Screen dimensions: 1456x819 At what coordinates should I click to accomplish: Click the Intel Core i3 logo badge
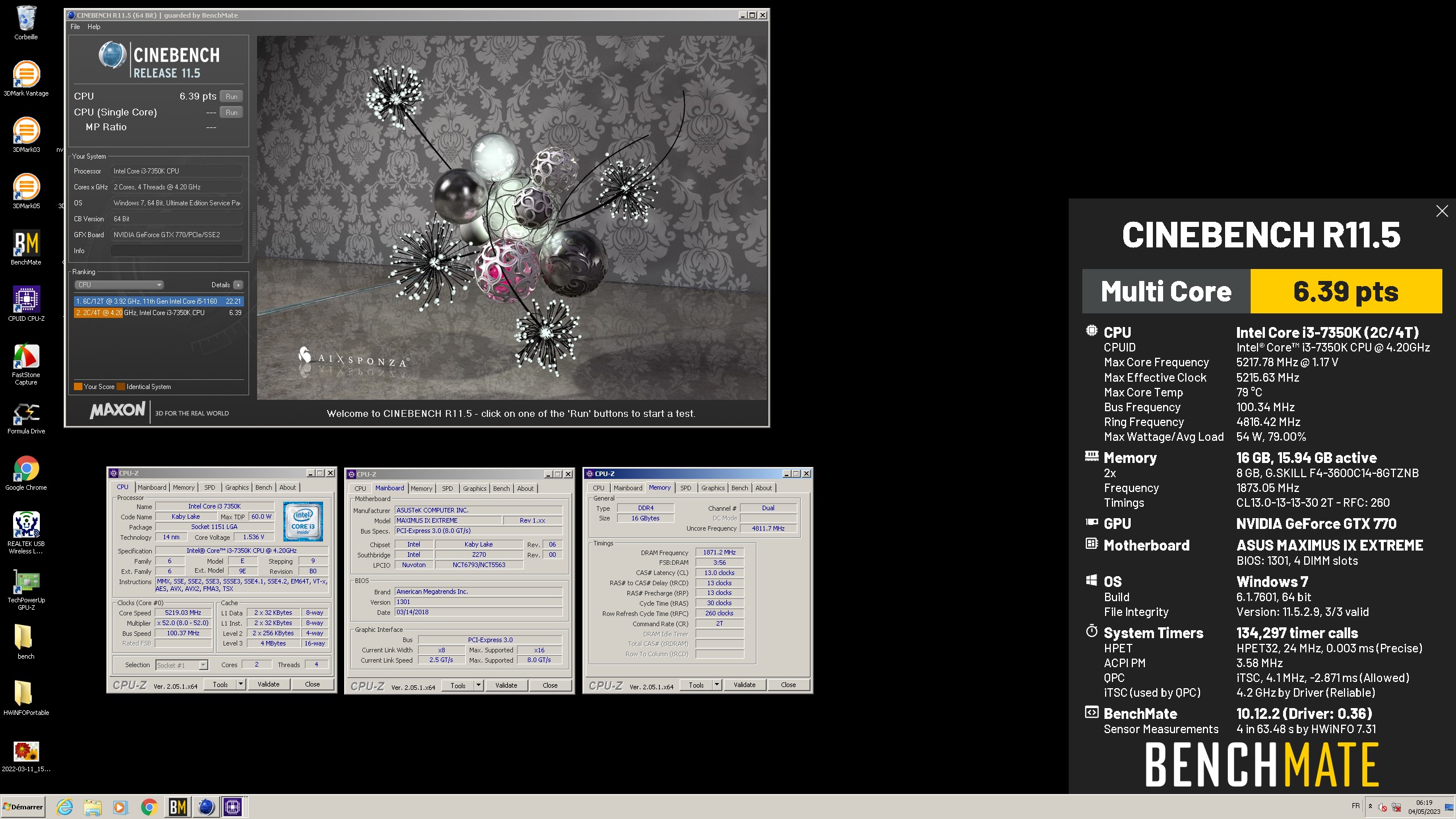[303, 521]
